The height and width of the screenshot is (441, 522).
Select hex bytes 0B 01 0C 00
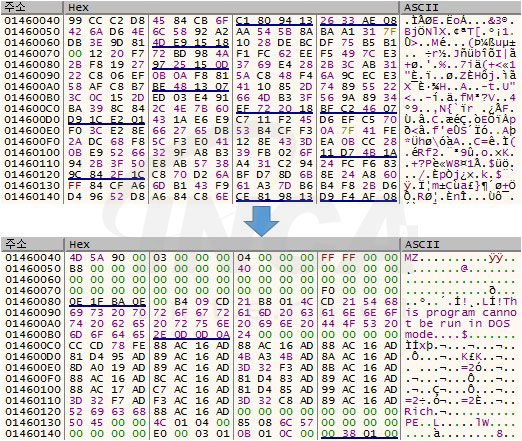coord(275,434)
